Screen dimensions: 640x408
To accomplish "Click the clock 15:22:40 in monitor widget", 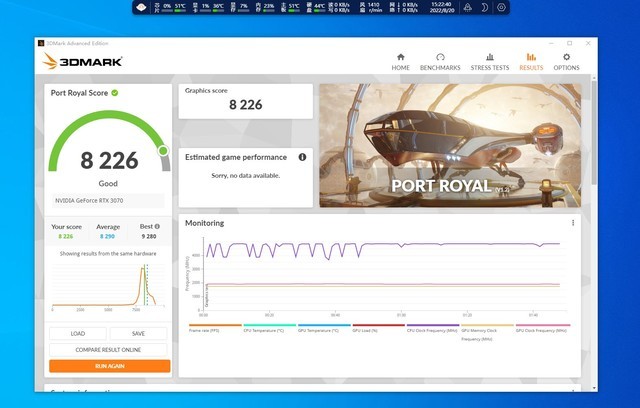I will coord(441,4).
